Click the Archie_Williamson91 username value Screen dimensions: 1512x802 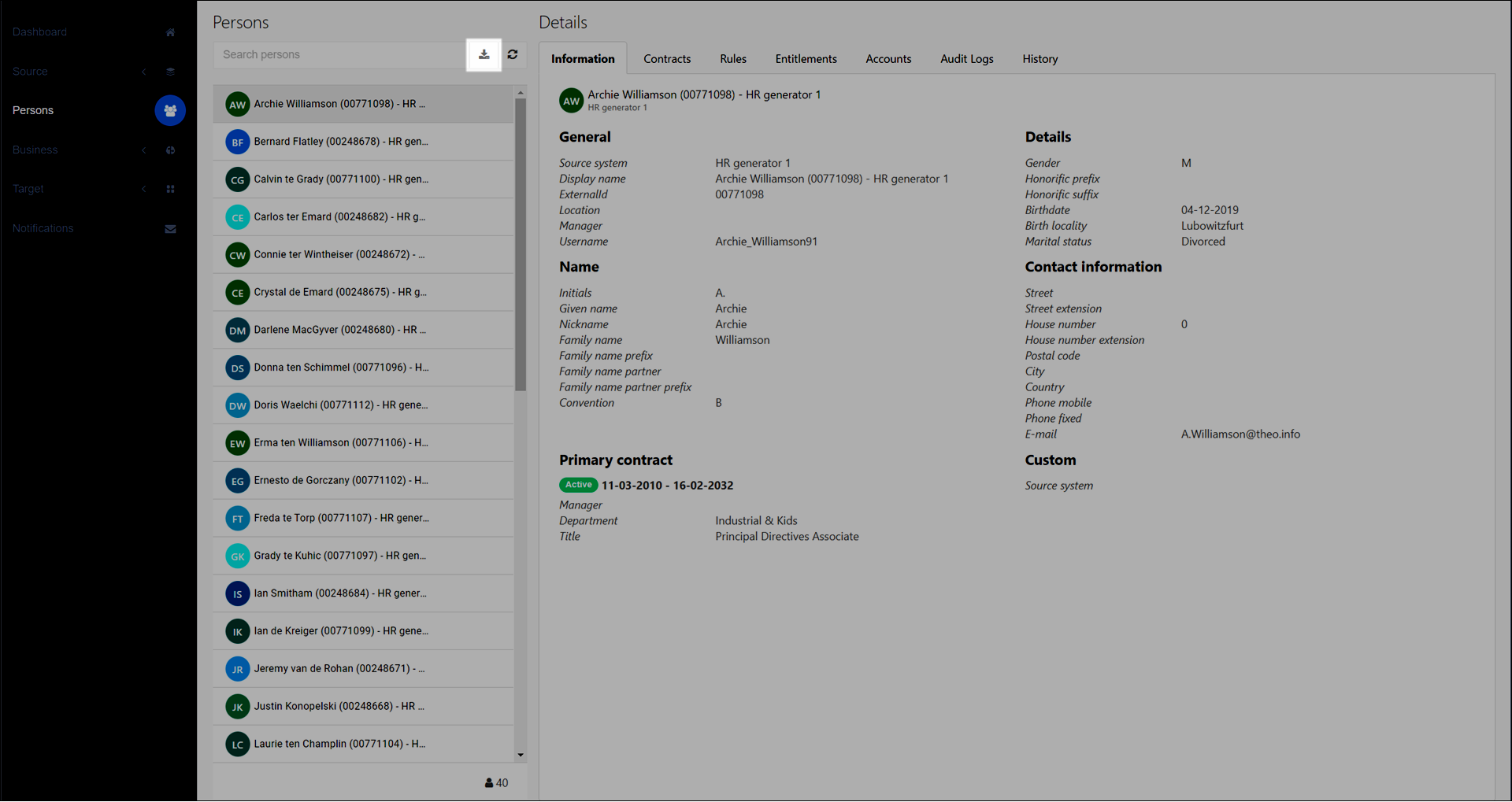click(x=766, y=242)
